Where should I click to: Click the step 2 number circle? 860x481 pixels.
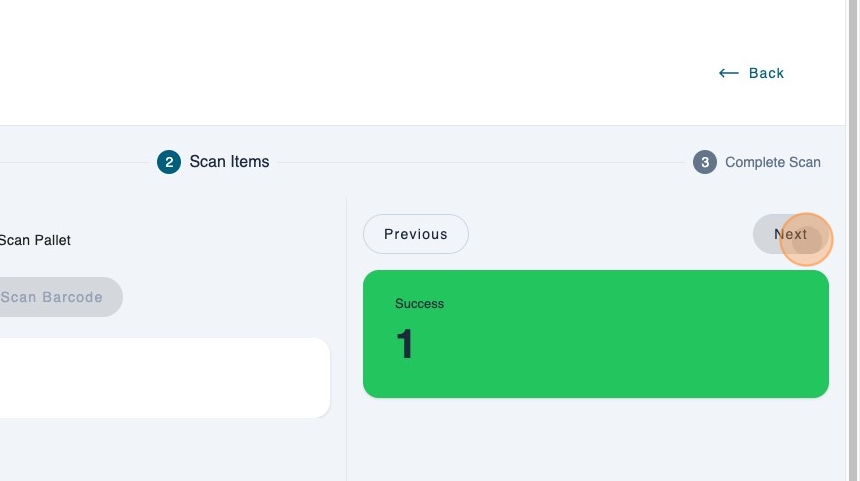point(168,162)
